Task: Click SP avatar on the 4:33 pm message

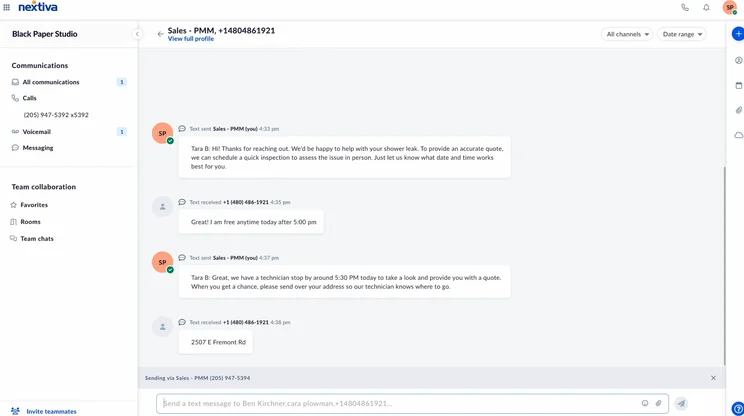Action: (162, 133)
